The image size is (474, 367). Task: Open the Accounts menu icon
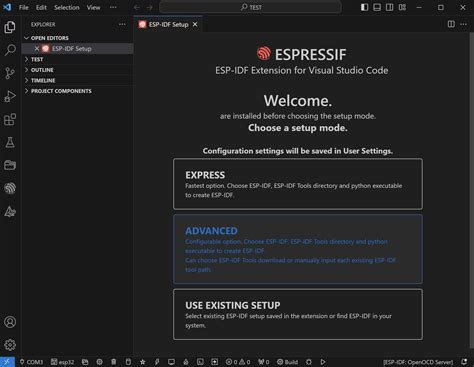(10, 322)
